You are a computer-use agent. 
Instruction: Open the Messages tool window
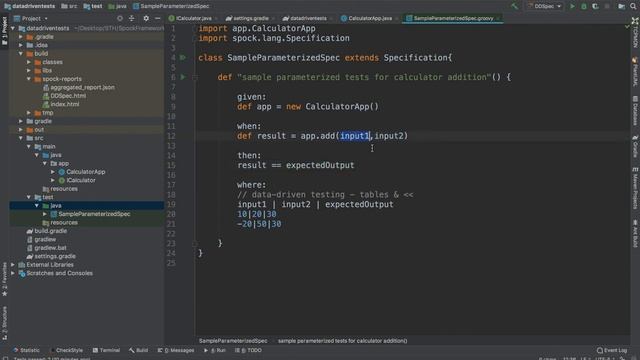click(176, 350)
